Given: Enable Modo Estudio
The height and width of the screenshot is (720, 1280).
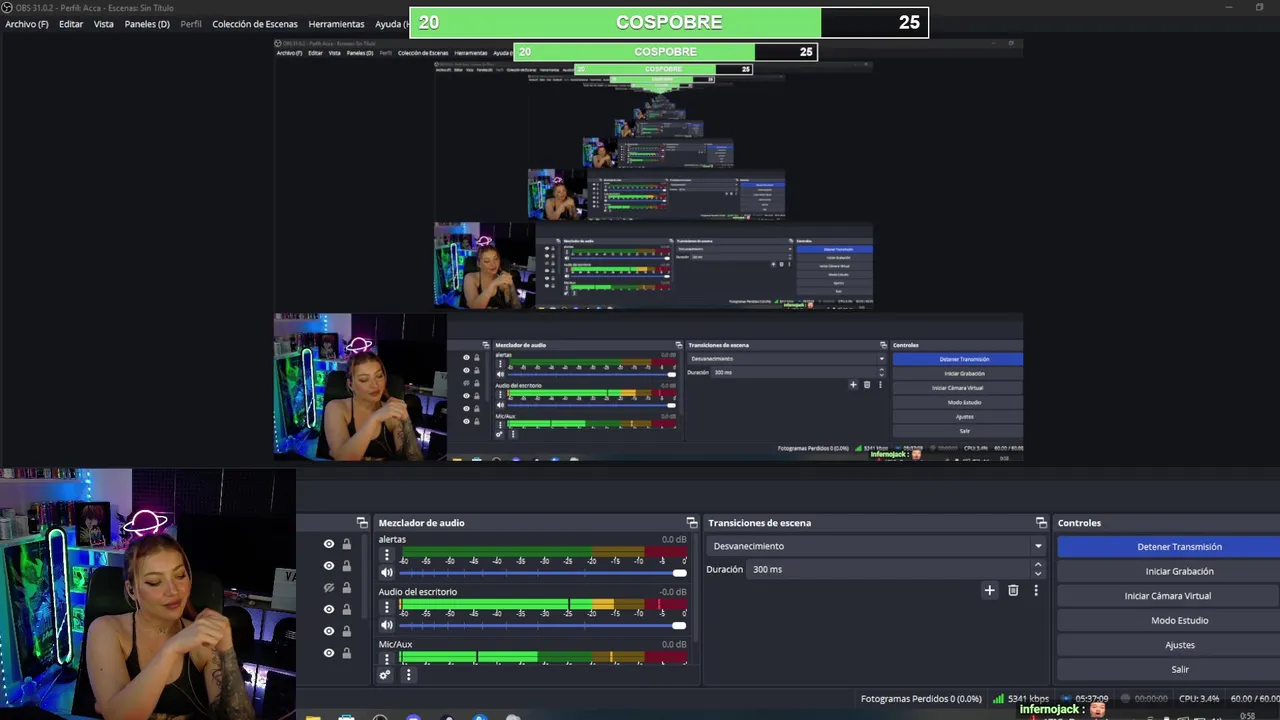Looking at the screenshot, I should coord(1169,620).
